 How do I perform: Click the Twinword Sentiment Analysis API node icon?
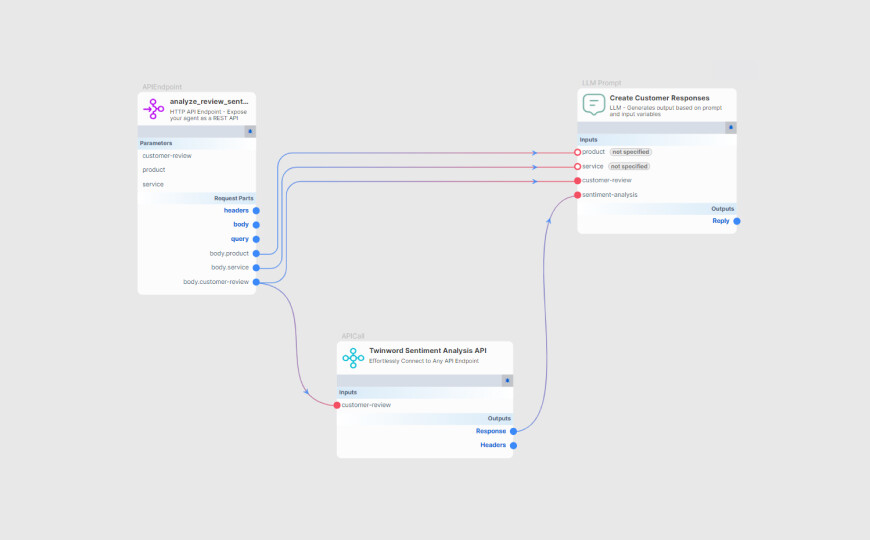coord(353,358)
